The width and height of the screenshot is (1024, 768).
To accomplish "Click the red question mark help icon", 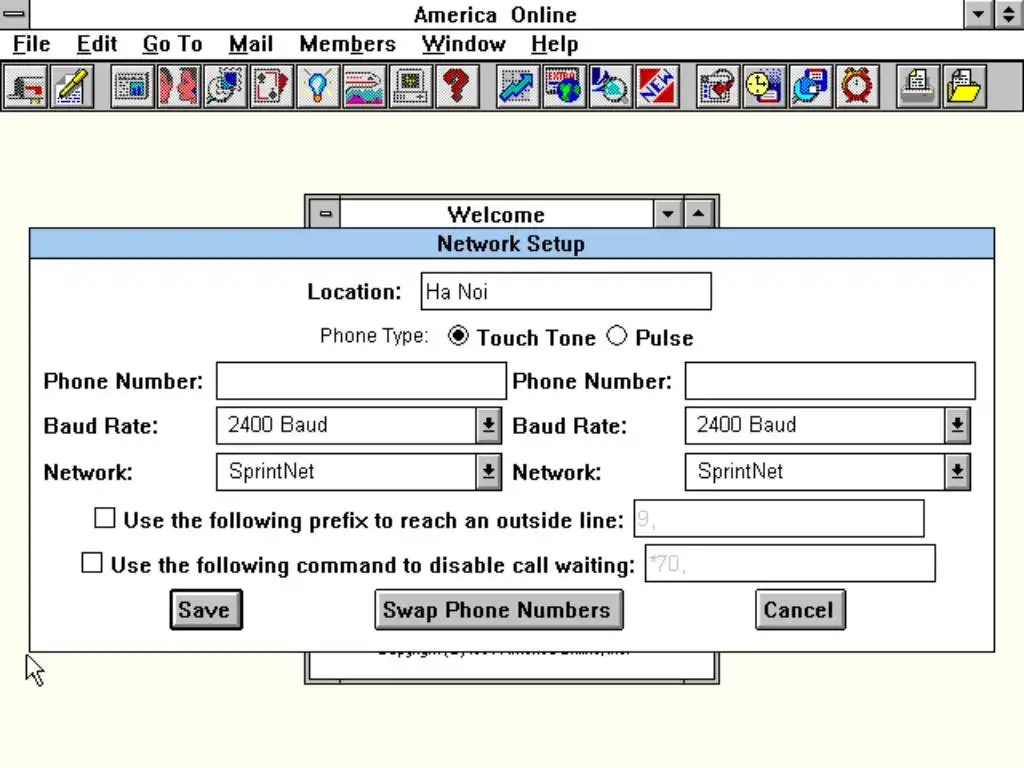I will 456,86.
